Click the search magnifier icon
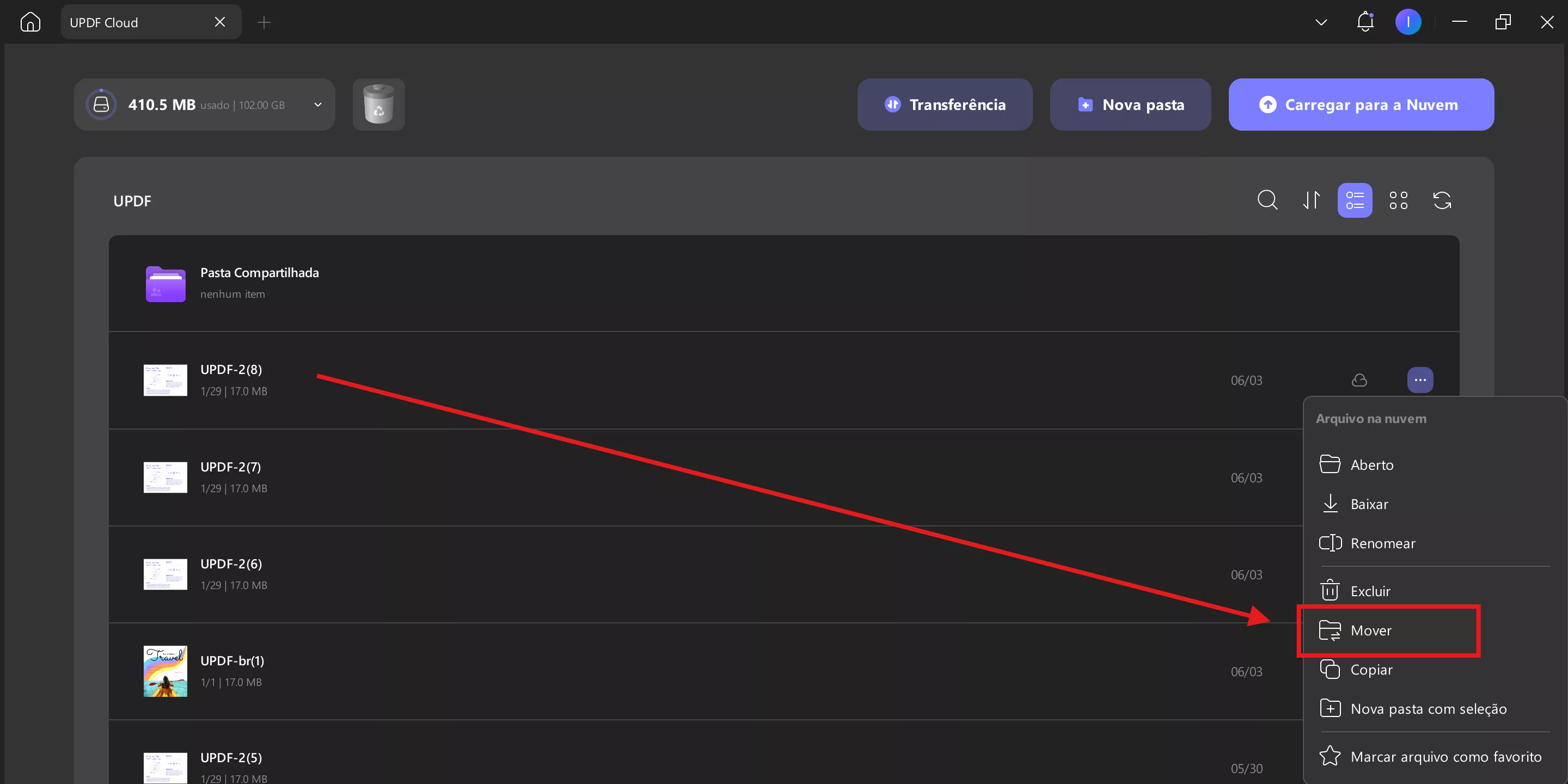This screenshot has height=784, width=1568. coord(1267,200)
